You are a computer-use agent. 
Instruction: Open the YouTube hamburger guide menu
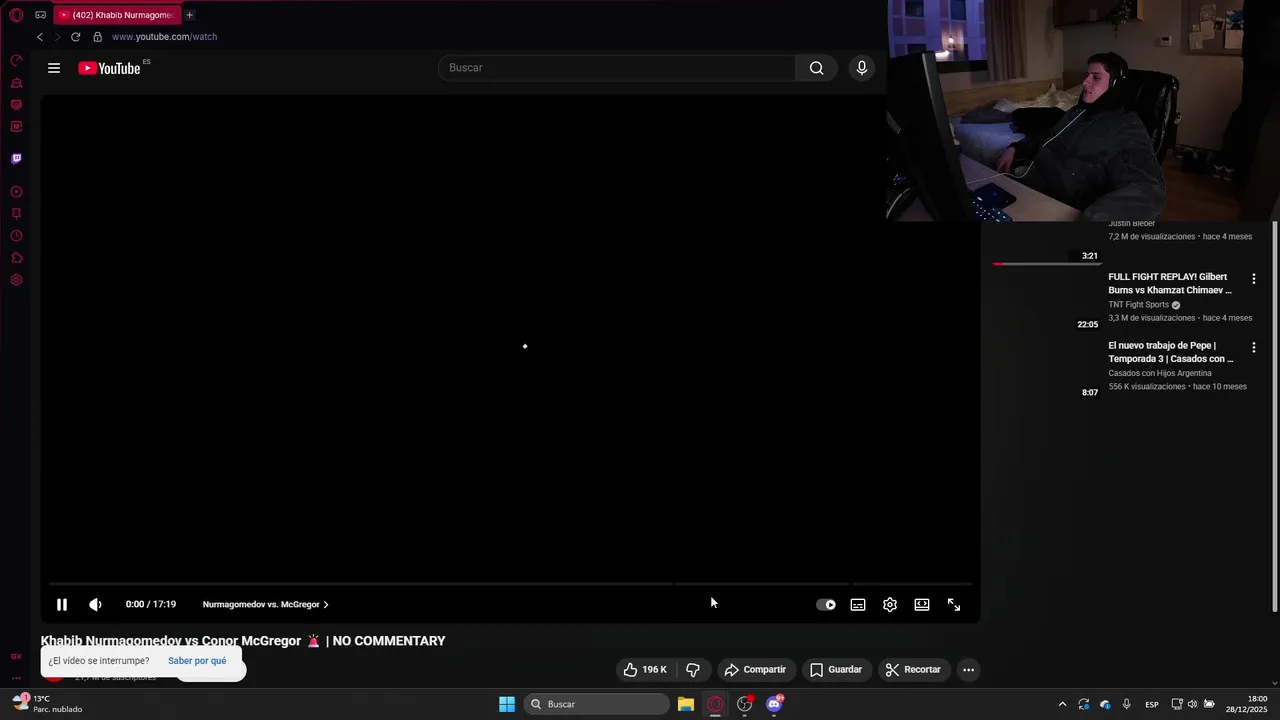[x=54, y=68]
